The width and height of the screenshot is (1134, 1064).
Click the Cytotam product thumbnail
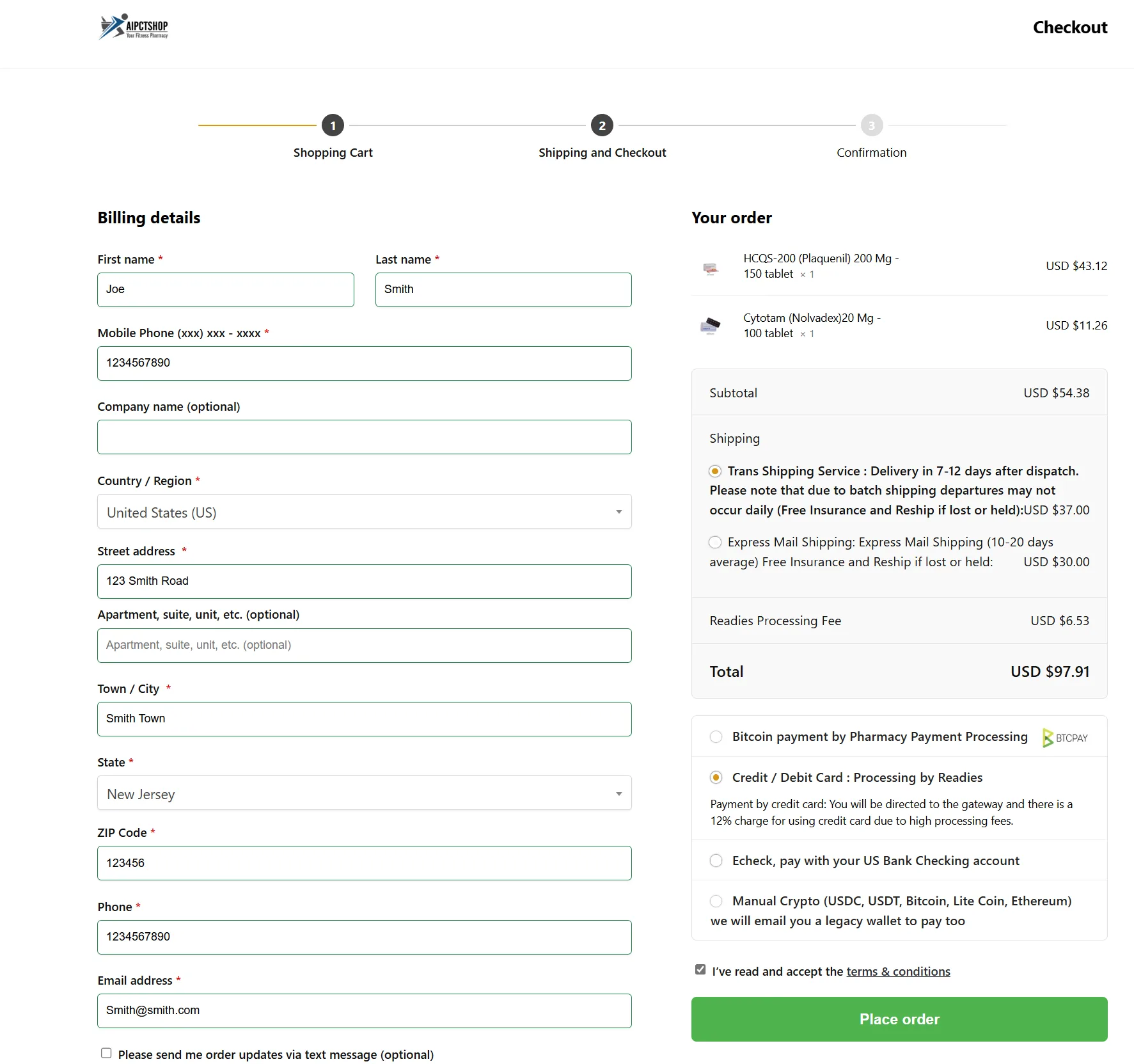tap(710, 326)
